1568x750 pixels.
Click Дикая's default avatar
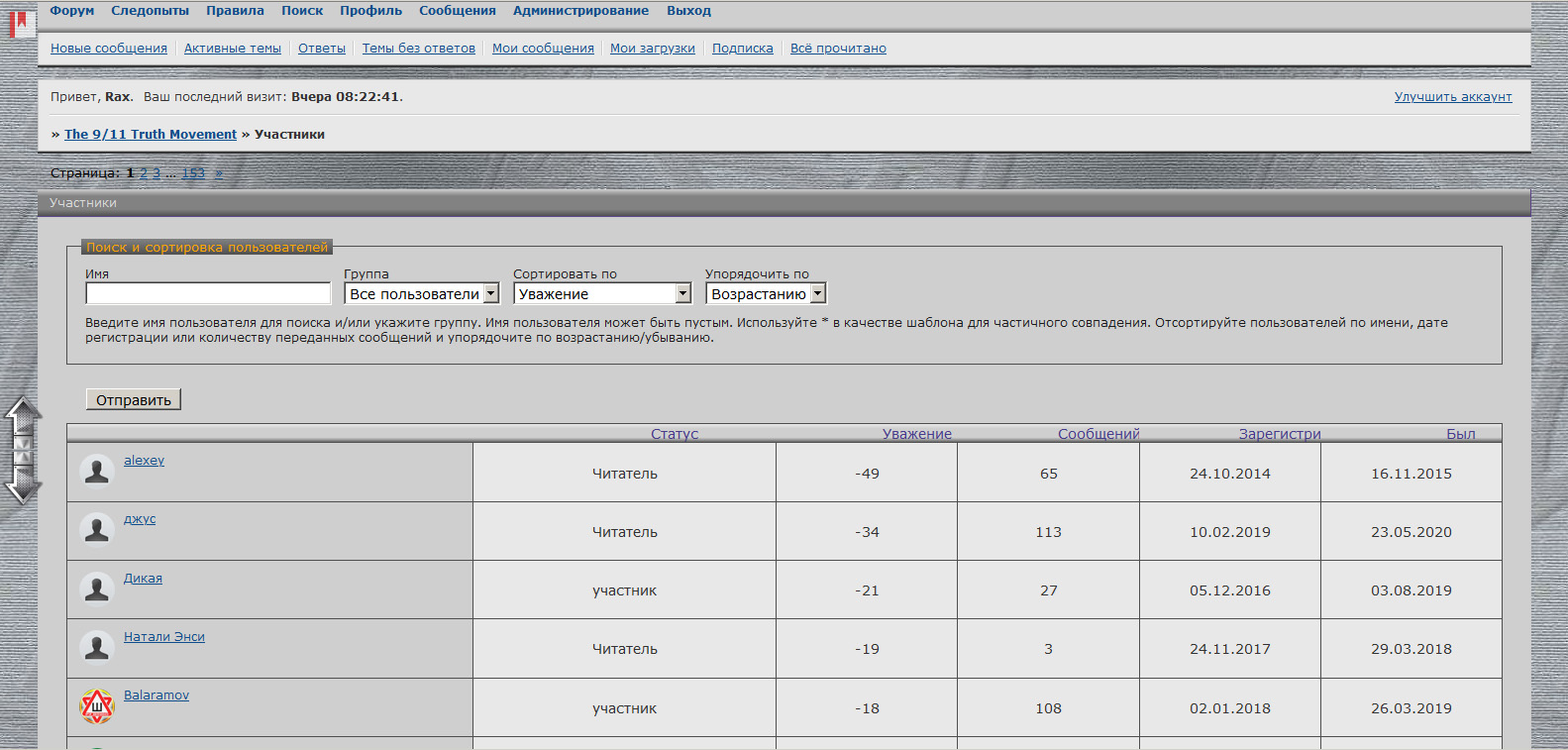pyautogui.click(x=97, y=589)
